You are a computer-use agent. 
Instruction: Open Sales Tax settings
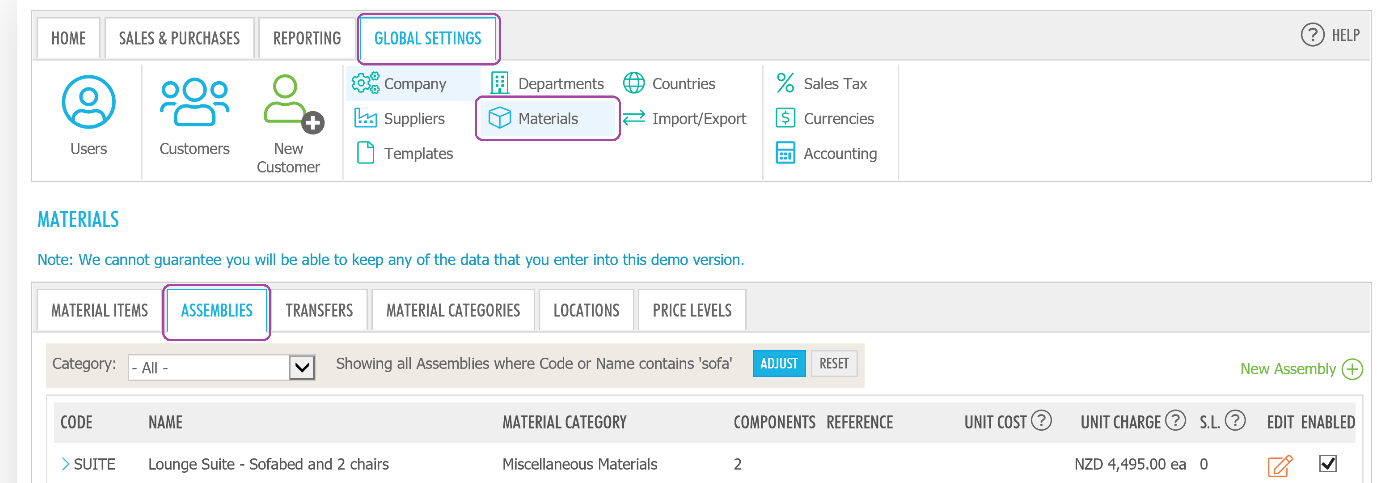[x=822, y=84]
